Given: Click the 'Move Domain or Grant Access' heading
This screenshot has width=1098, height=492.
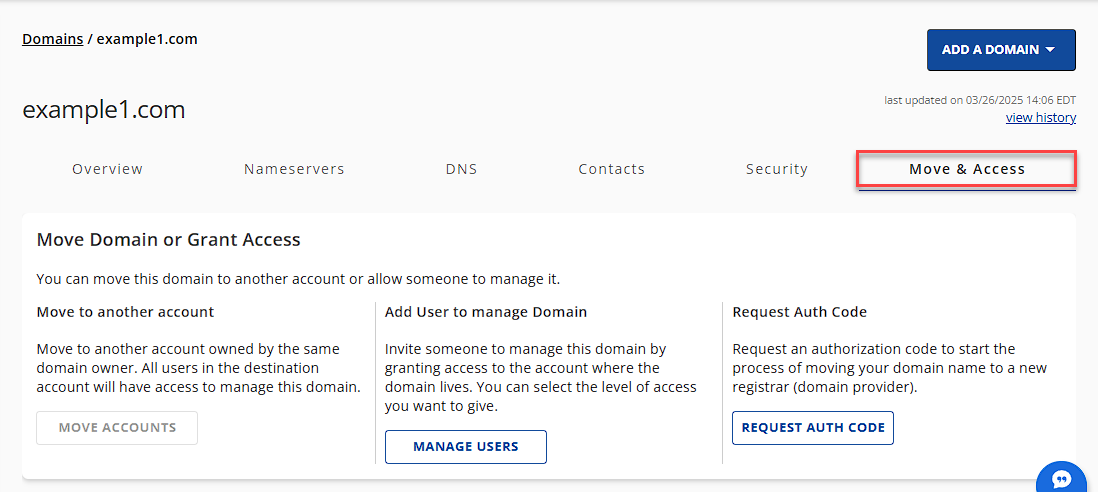Looking at the screenshot, I should point(168,240).
